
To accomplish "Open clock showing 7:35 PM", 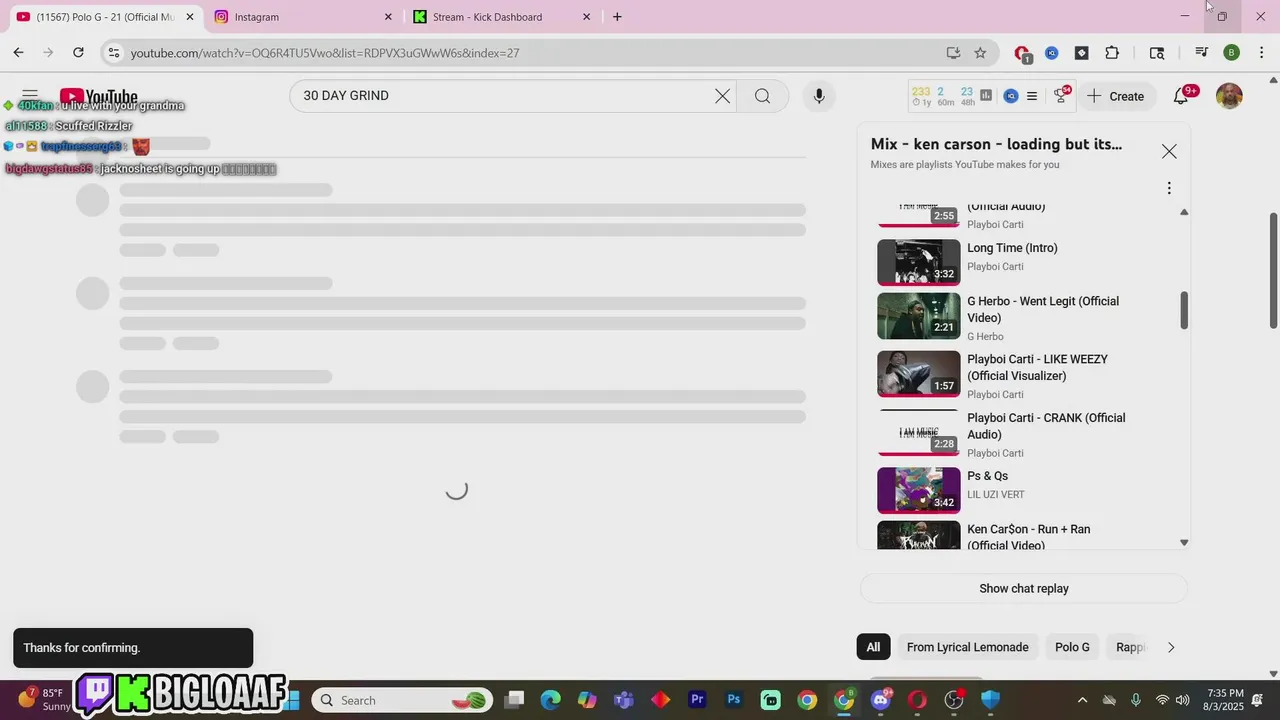I will (x=1225, y=700).
